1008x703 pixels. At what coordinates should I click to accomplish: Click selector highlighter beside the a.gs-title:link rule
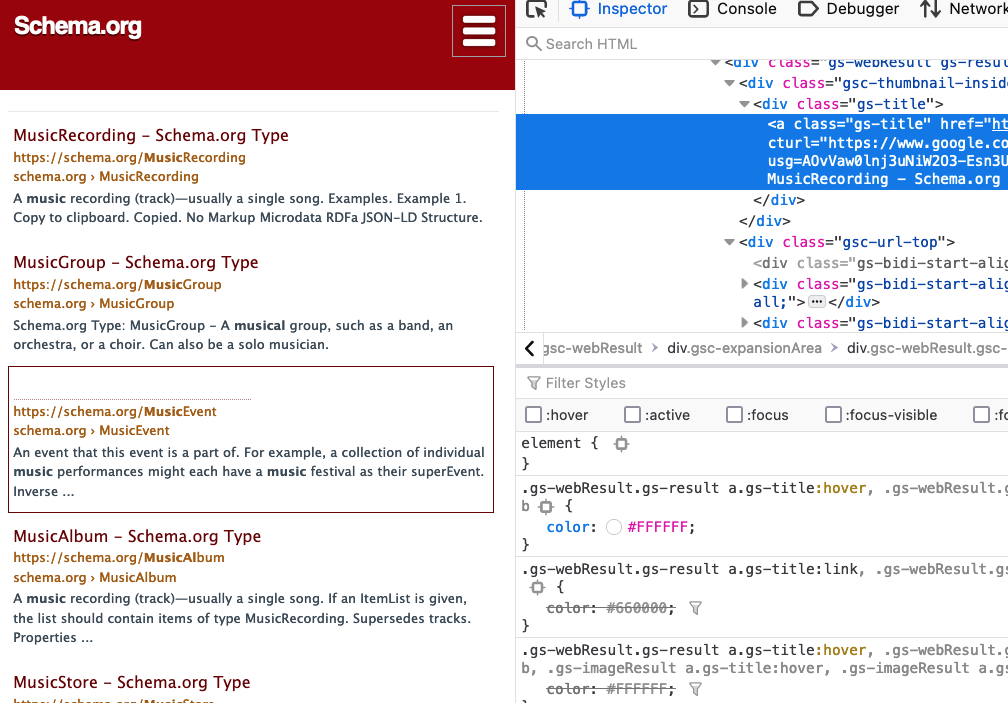(x=537, y=587)
